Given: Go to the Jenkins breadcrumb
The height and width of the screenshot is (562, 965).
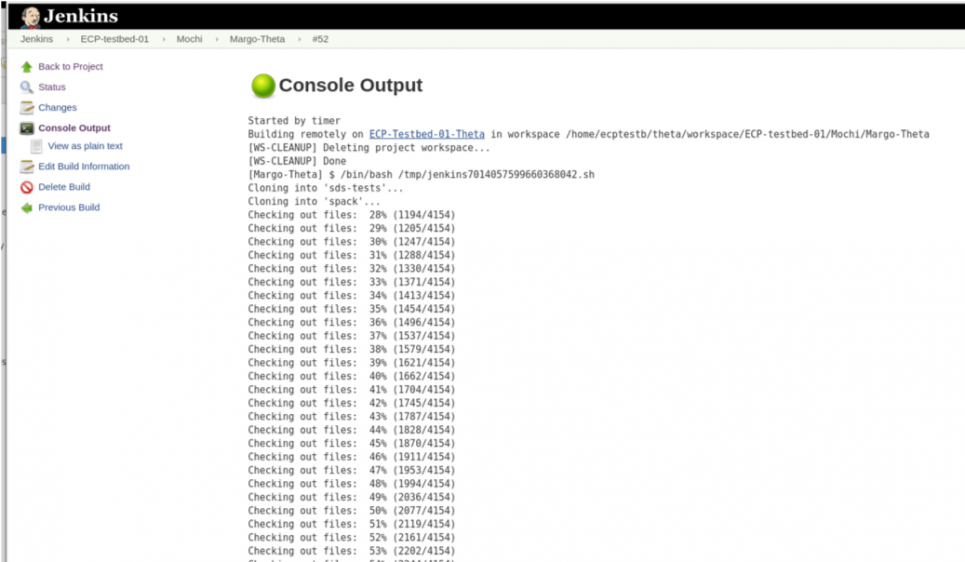Looking at the screenshot, I should point(37,39).
